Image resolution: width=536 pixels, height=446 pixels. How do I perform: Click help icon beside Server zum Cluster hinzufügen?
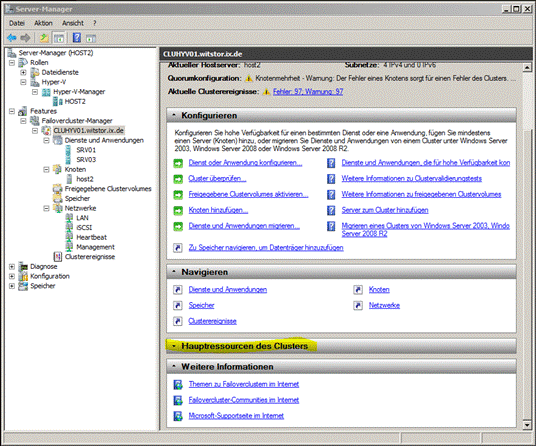(331, 210)
